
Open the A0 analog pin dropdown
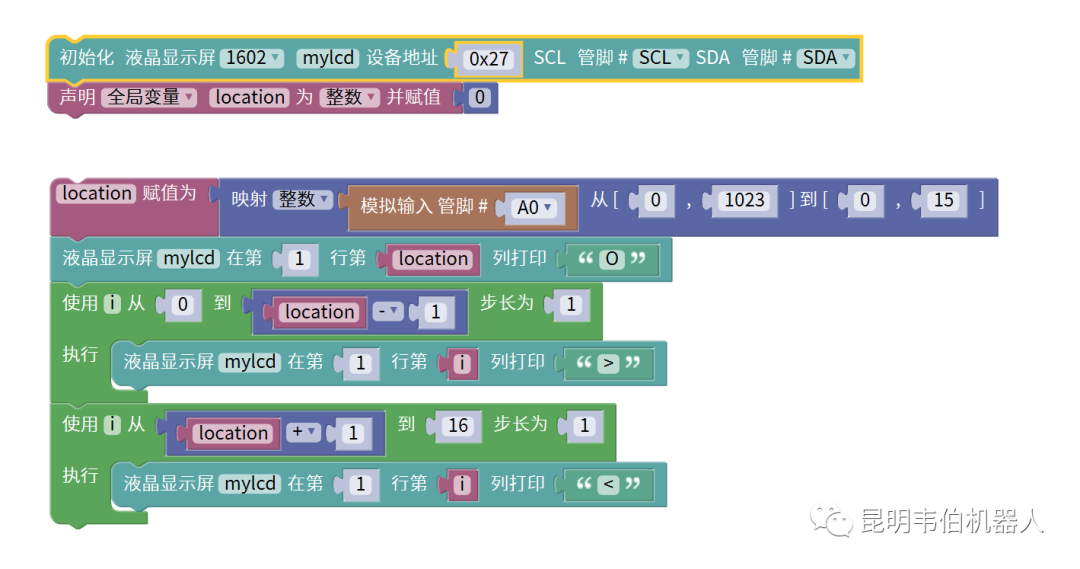click(x=534, y=207)
